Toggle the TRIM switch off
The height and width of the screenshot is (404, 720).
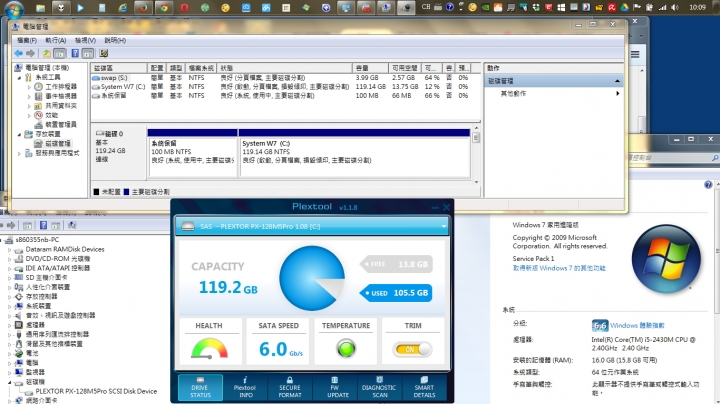click(412, 349)
